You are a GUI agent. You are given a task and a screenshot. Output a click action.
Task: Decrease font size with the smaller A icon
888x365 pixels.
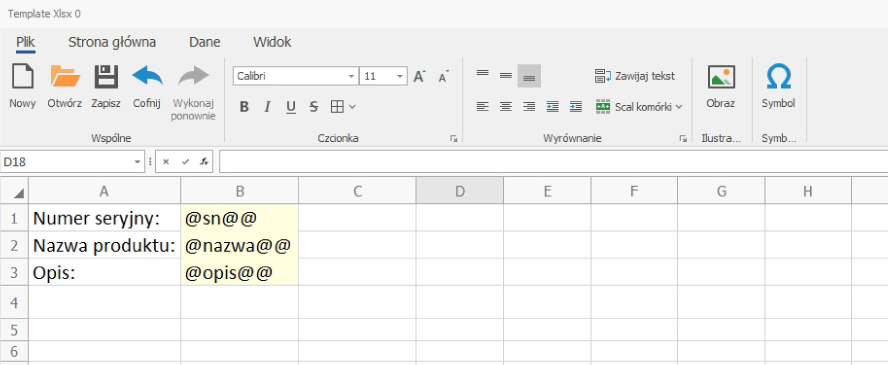(x=443, y=76)
